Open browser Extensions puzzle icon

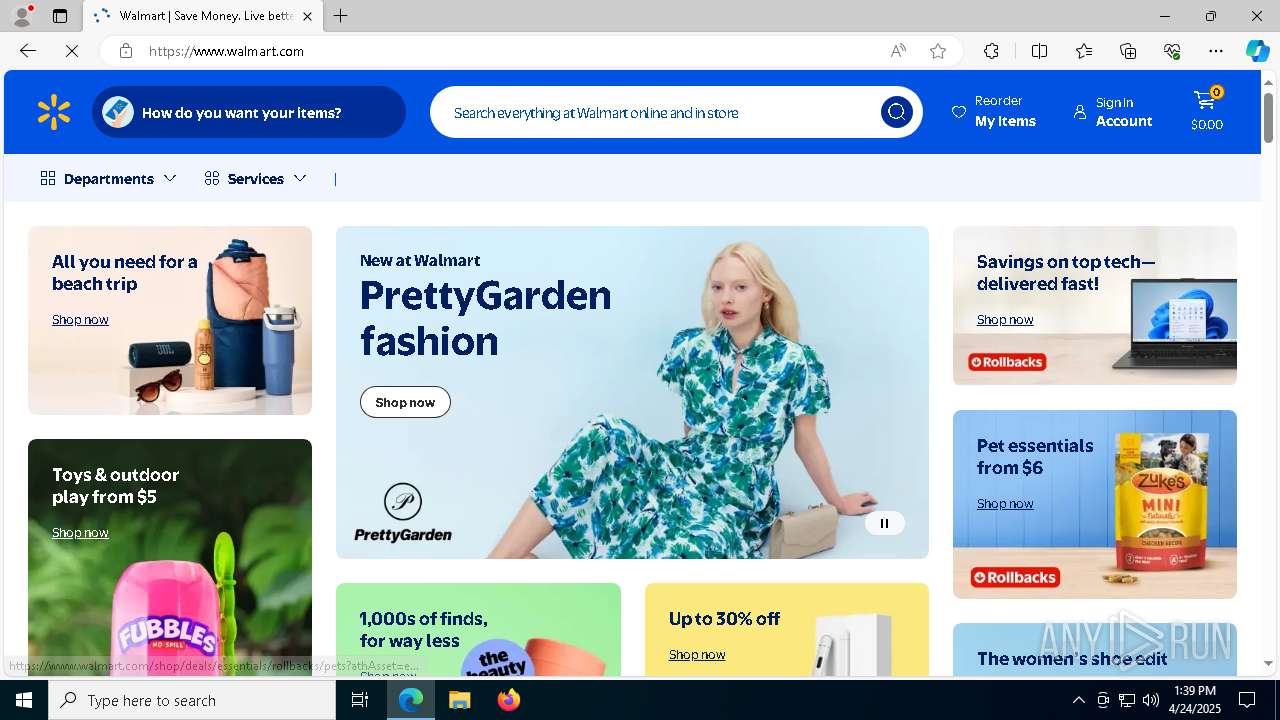[991, 51]
